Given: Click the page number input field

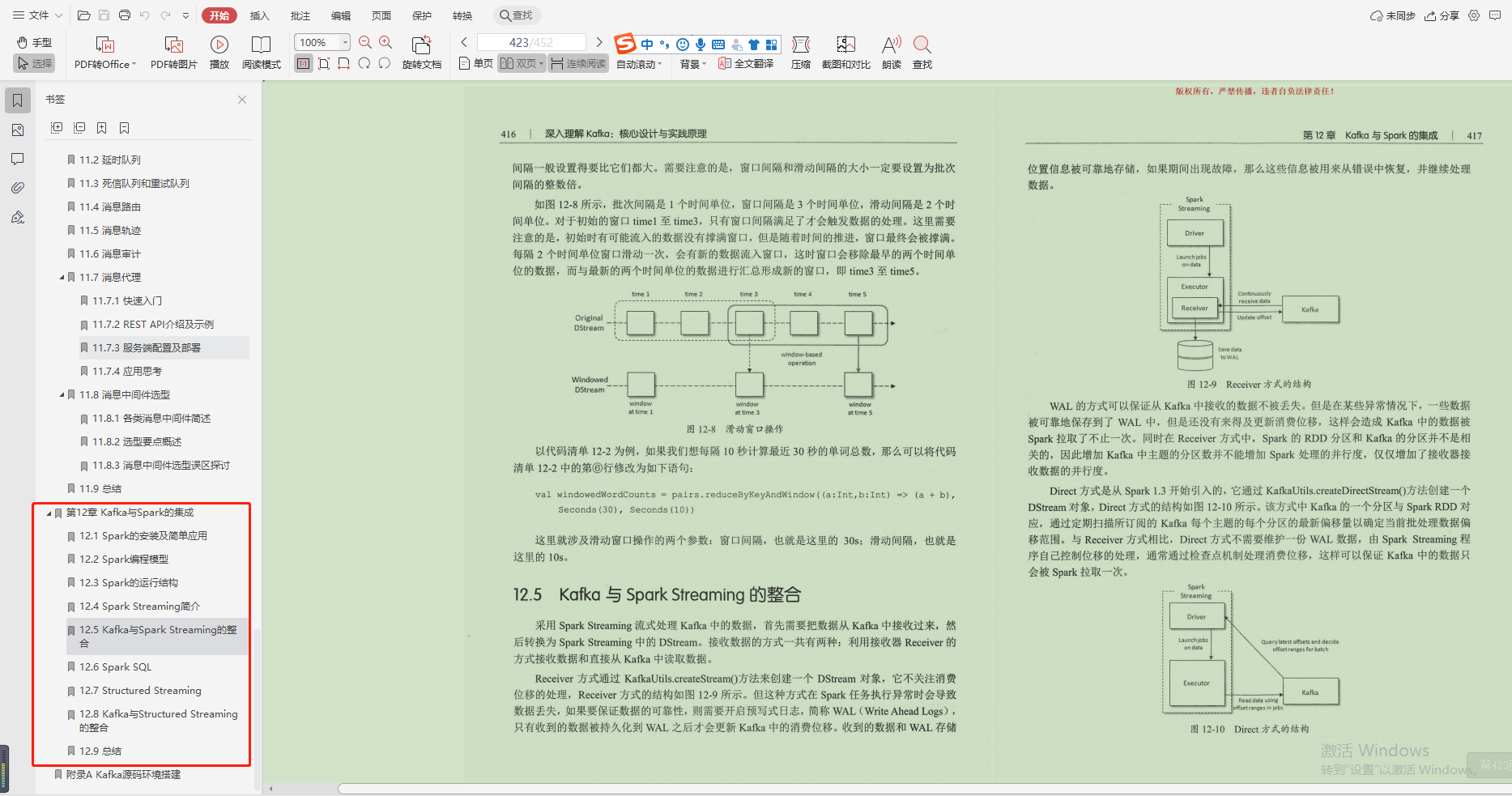Looking at the screenshot, I should (531, 42).
